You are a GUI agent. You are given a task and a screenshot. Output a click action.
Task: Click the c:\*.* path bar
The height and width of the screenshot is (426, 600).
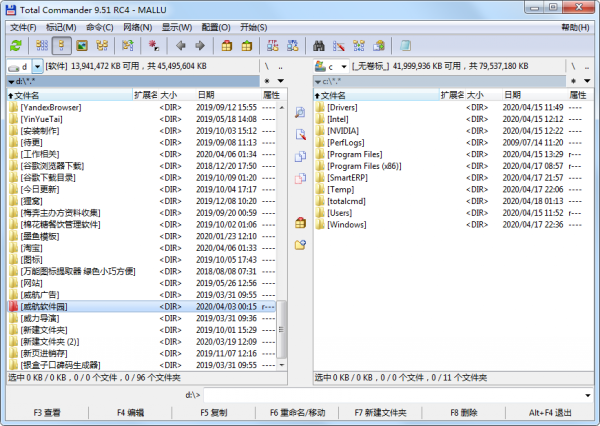[x=439, y=81]
